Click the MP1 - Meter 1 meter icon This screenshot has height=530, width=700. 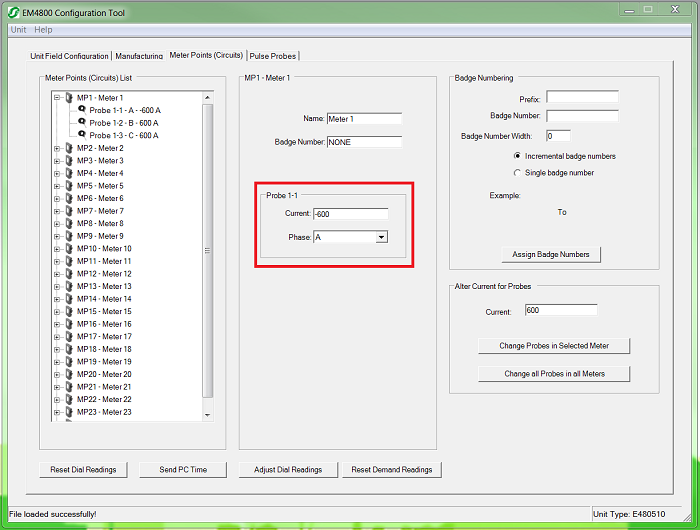(69, 97)
